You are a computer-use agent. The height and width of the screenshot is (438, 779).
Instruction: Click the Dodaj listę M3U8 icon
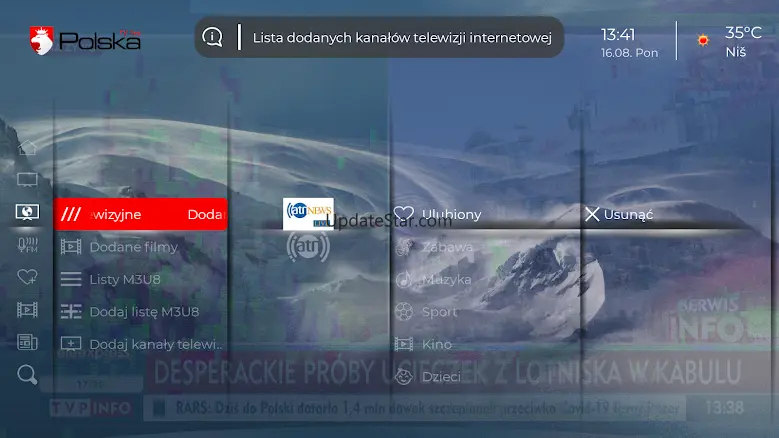point(71,312)
